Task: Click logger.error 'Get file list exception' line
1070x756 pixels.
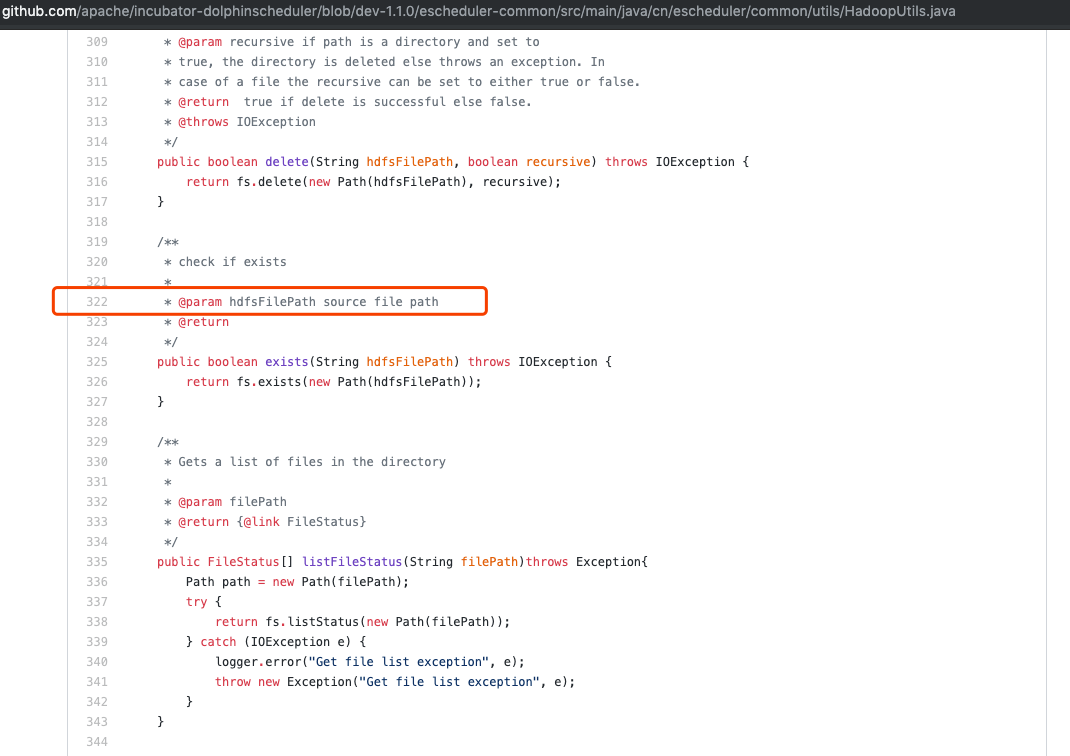Action: coord(370,662)
